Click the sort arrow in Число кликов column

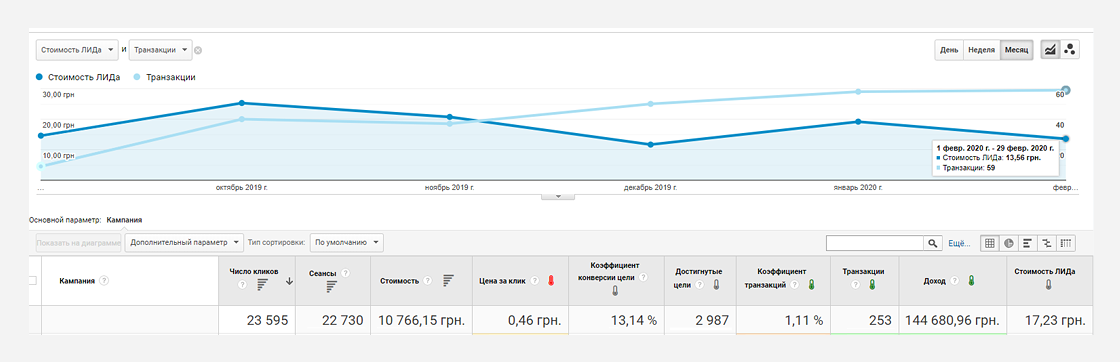[289, 281]
